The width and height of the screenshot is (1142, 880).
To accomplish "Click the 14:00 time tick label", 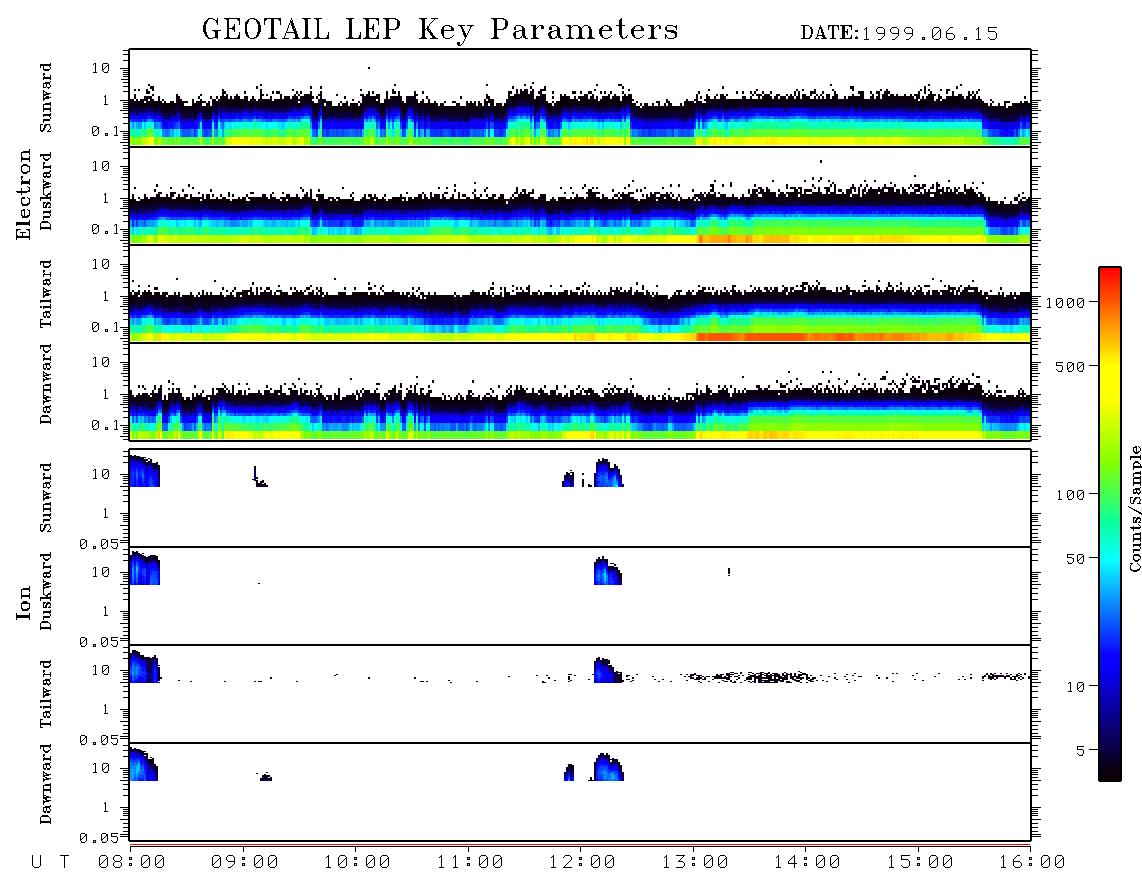I will (807, 862).
